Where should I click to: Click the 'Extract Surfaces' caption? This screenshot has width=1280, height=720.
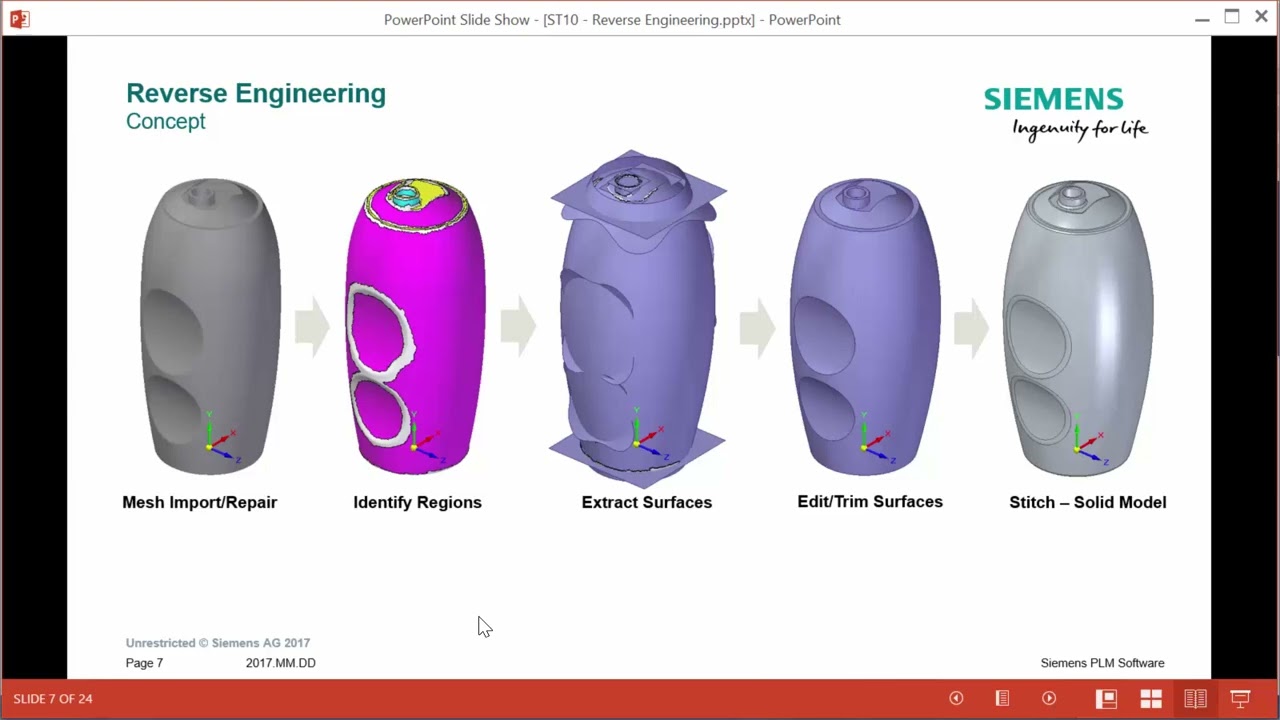pos(647,502)
